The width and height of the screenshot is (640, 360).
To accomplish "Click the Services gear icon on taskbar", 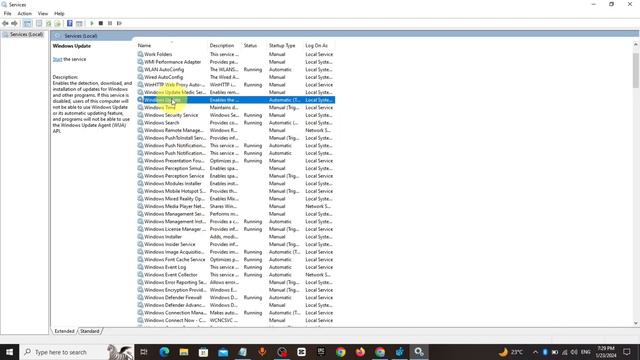I will tap(419, 352).
